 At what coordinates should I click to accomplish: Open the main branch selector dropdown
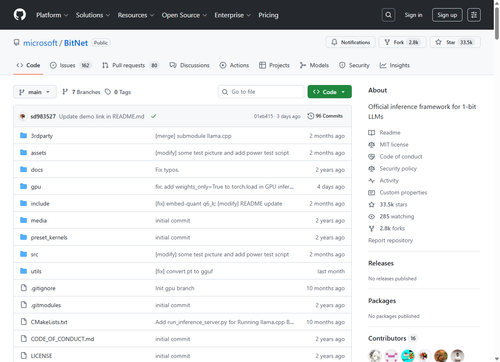pyautogui.click(x=35, y=92)
